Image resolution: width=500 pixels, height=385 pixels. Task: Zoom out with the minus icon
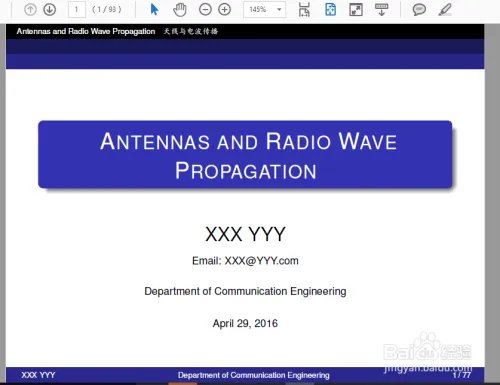coord(205,9)
